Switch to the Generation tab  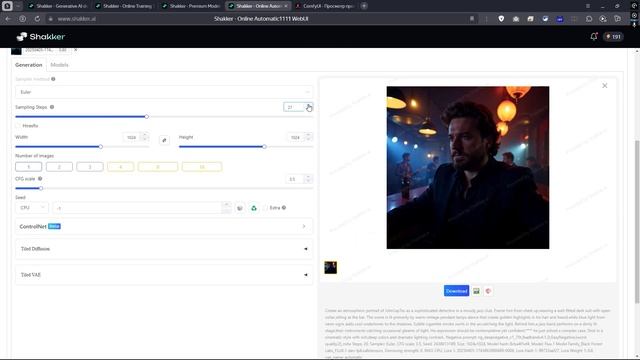(29, 65)
